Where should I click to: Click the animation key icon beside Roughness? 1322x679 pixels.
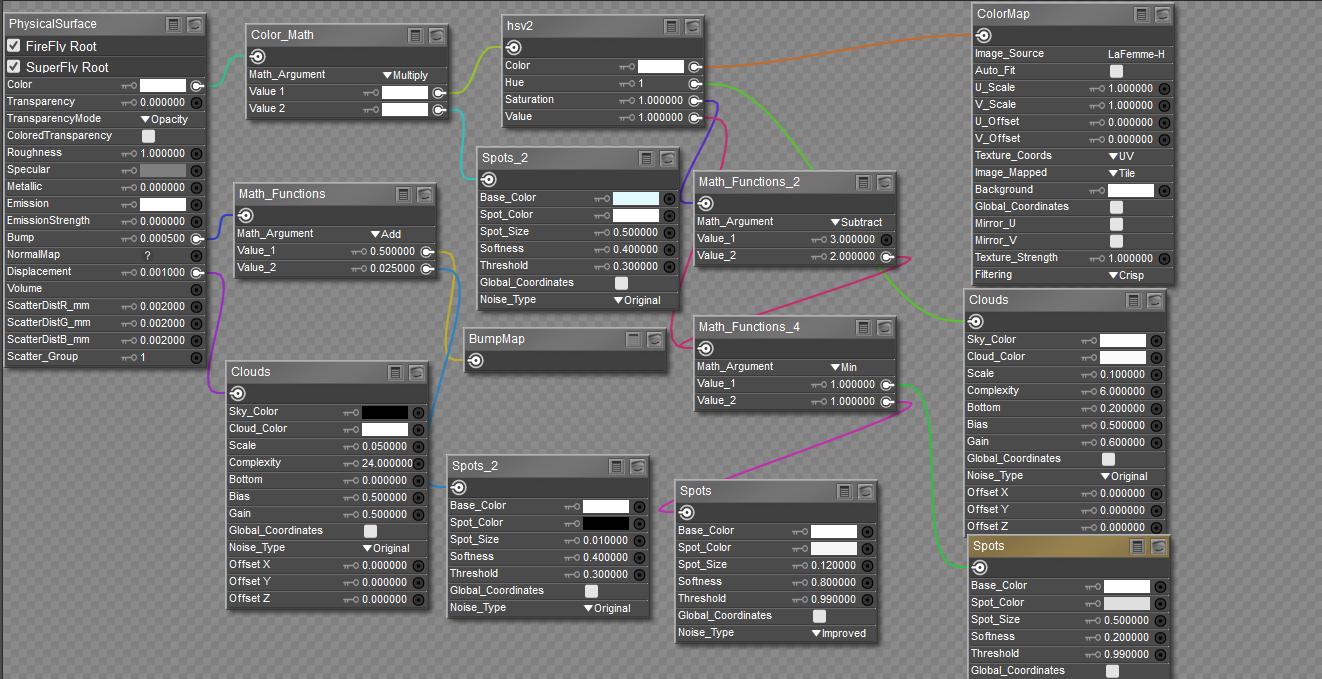point(128,153)
